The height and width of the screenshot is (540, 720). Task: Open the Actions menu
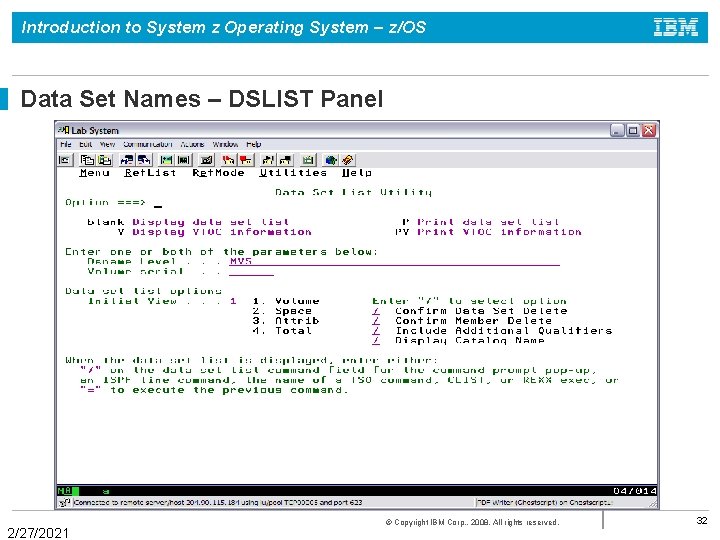(x=192, y=144)
